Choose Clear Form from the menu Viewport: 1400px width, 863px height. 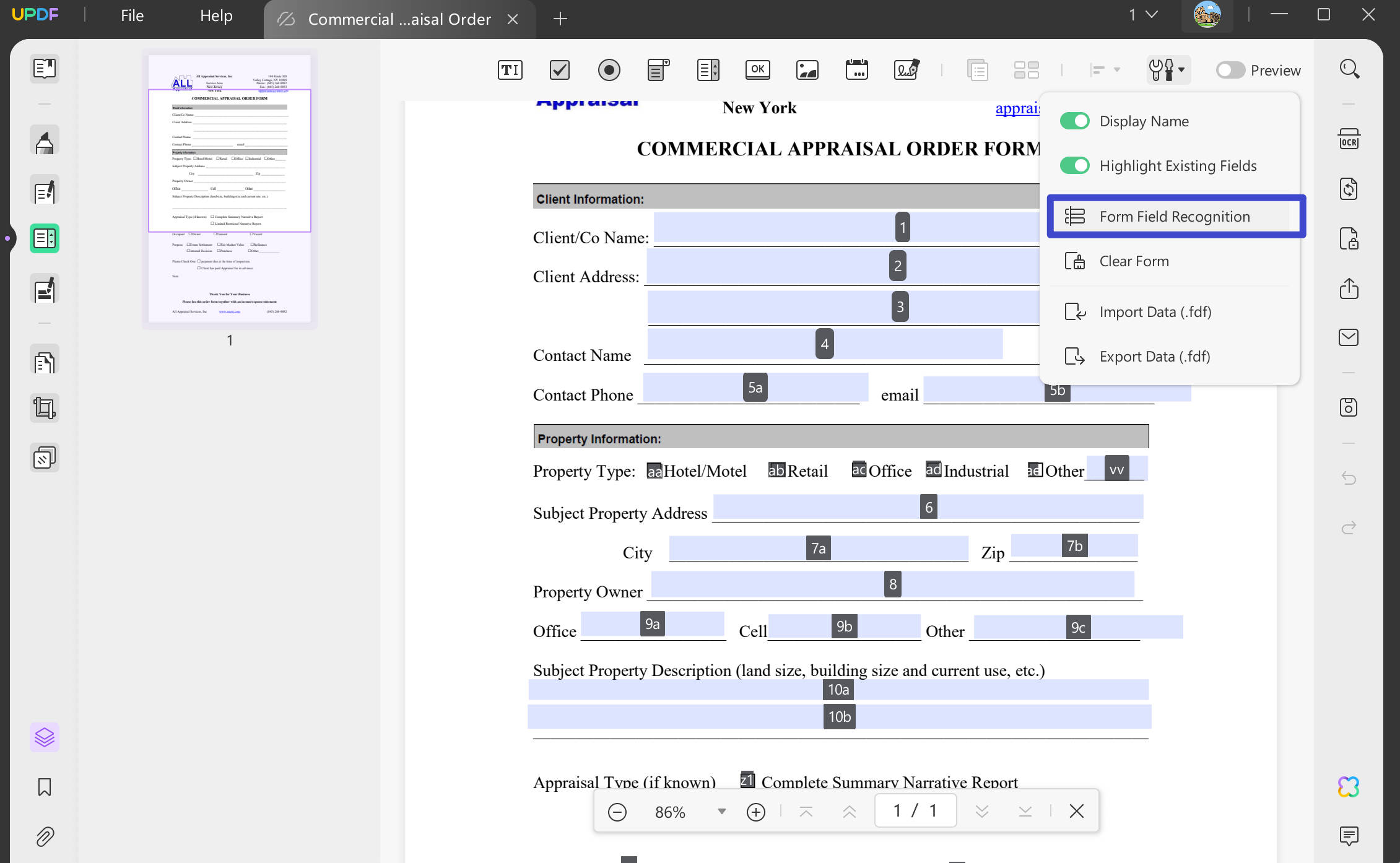click(x=1134, y=261)
